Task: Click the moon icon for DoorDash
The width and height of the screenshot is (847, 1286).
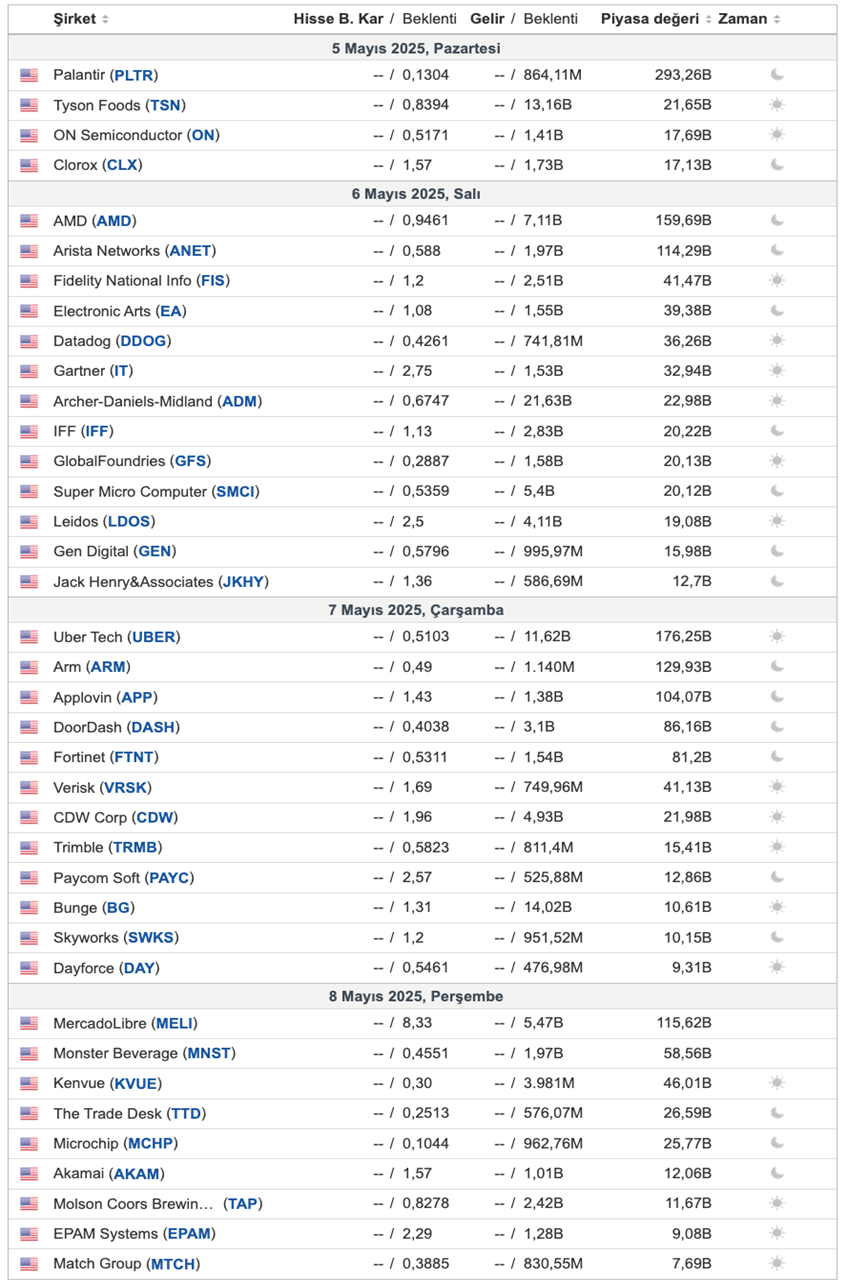Action: tap(777, 727)
